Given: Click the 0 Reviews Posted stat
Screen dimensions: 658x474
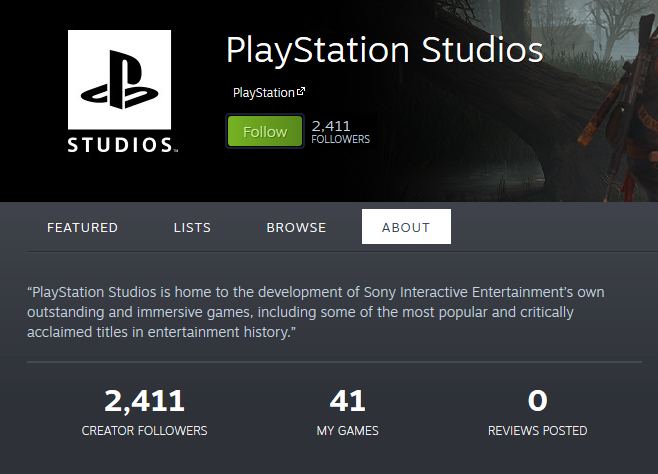Looking at the screenshot, I should coord(538,412).
